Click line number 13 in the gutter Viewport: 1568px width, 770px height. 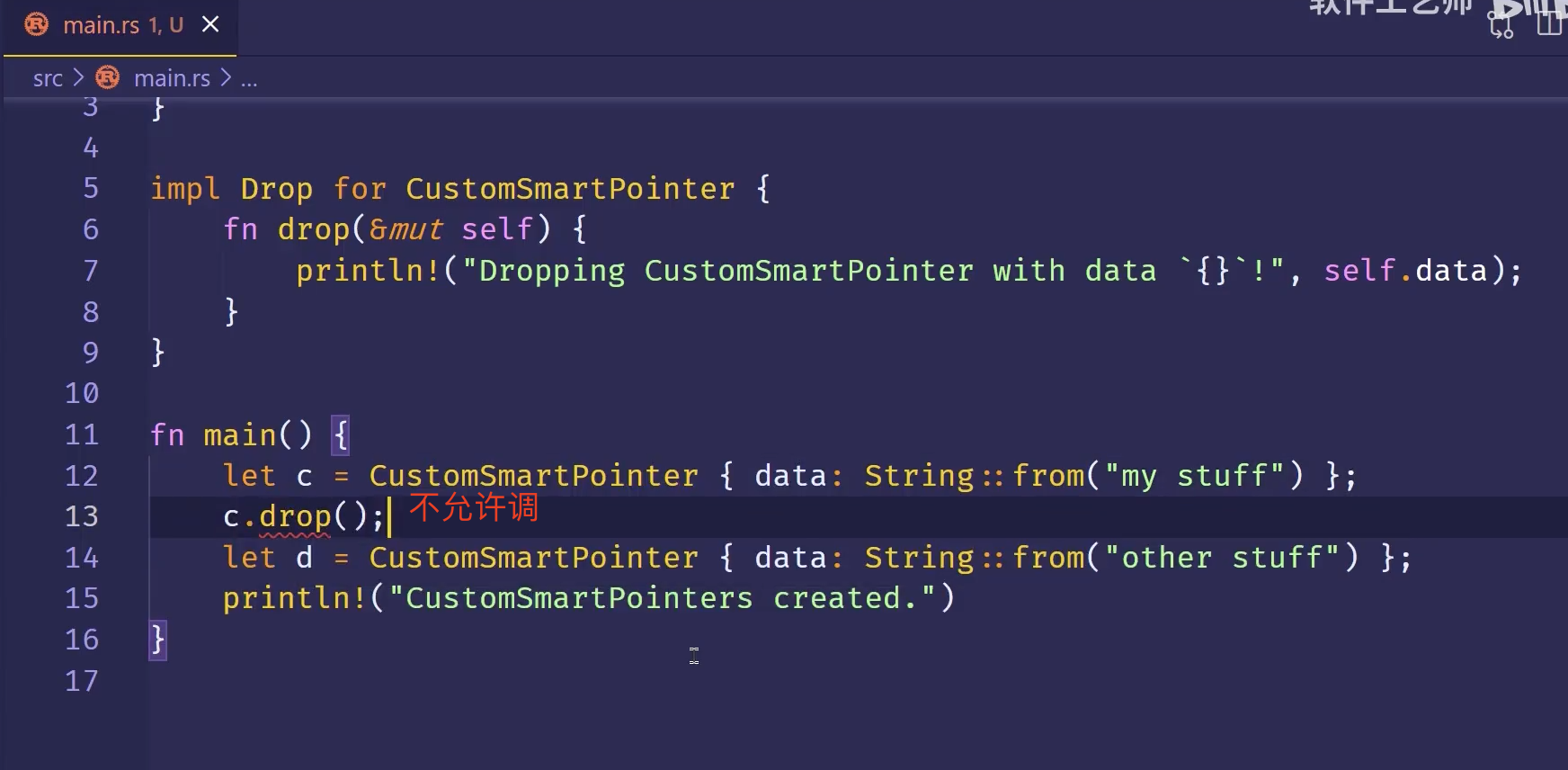pos(82,516)
